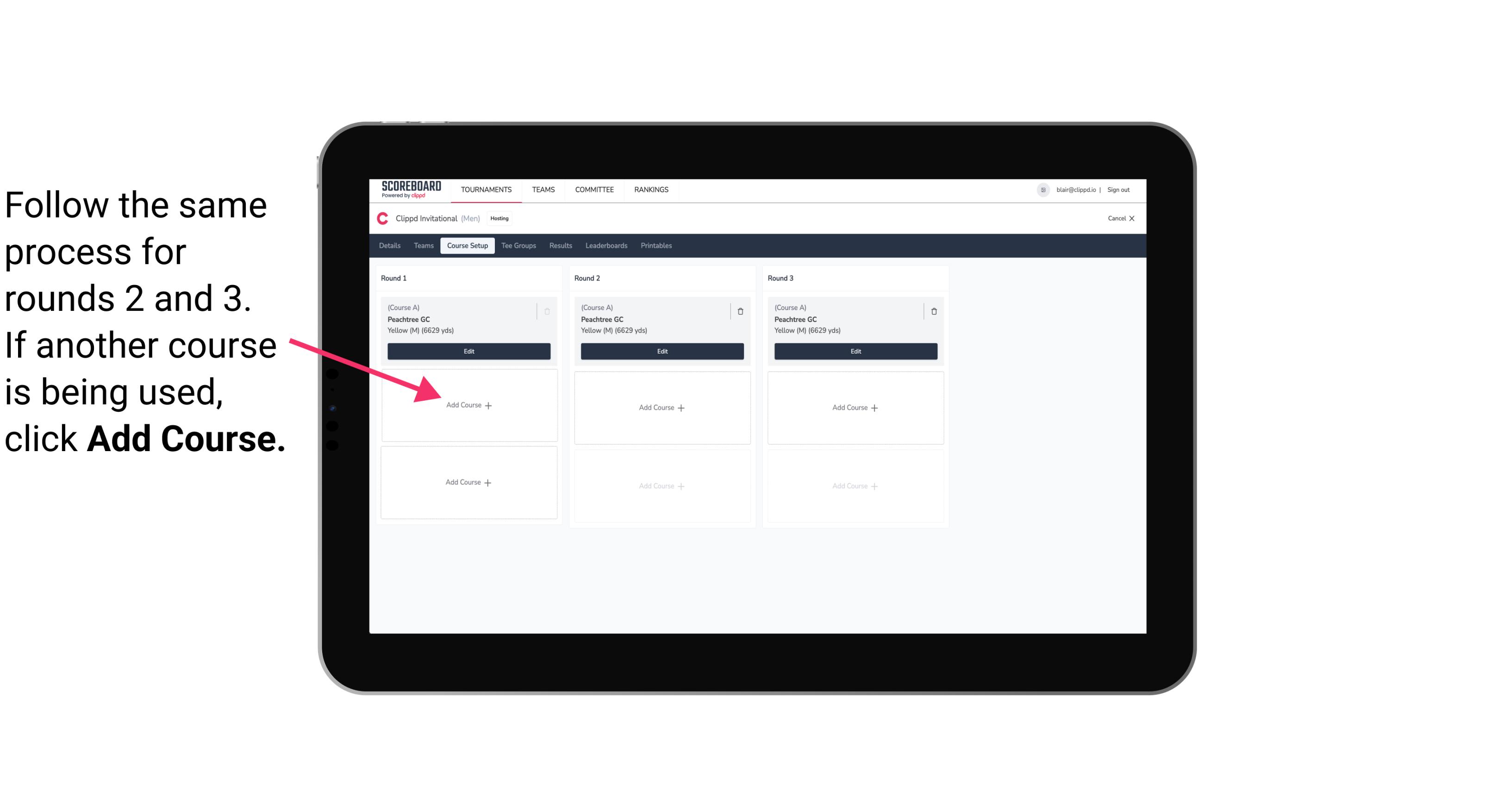1510x812 pixels.
Task: Click the Cancel button top right
Action: pyautogui.click(x=1118, y=219)
